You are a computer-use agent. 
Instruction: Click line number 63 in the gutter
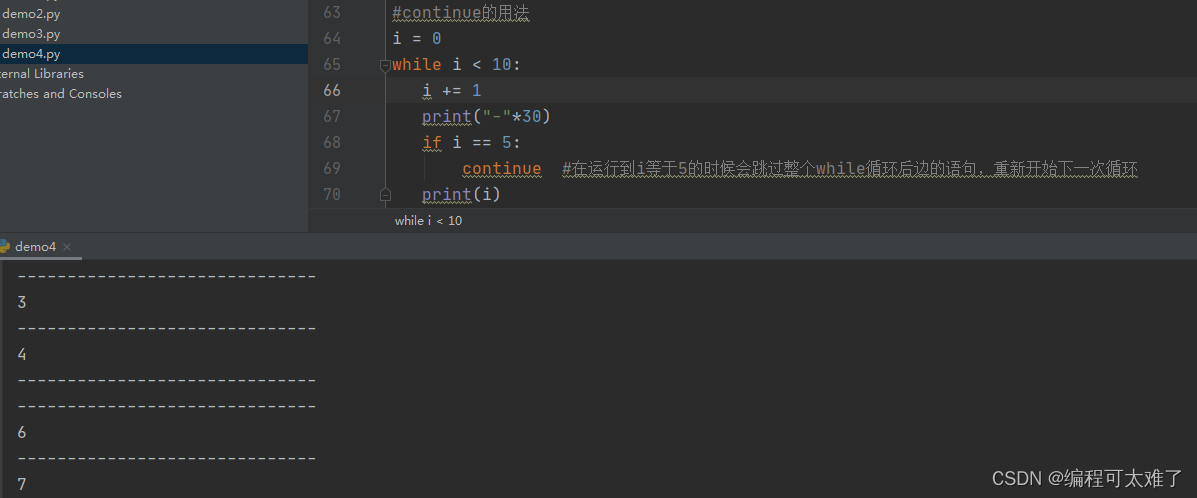tap(332, 12)
